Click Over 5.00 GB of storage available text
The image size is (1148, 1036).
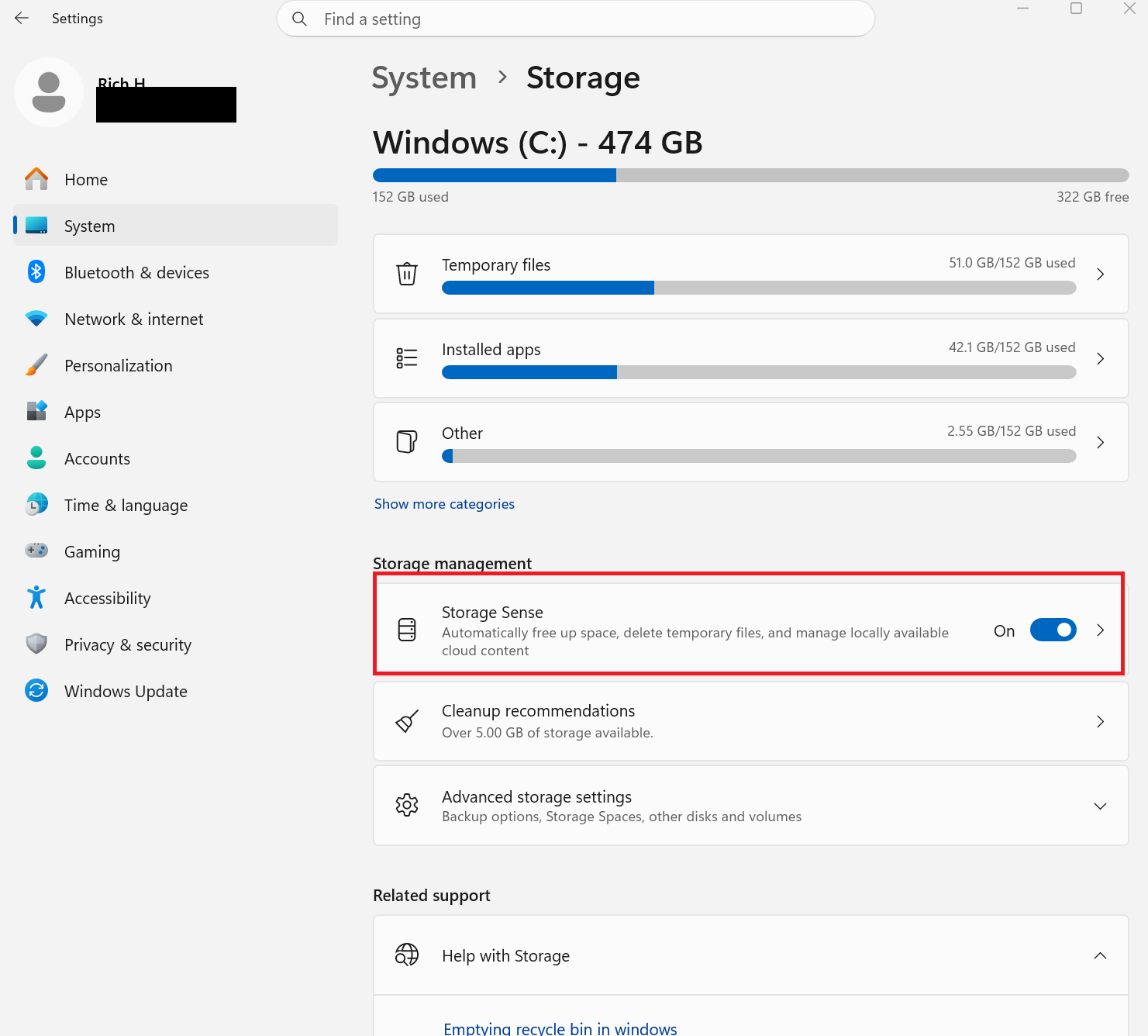tap(547, 733)
